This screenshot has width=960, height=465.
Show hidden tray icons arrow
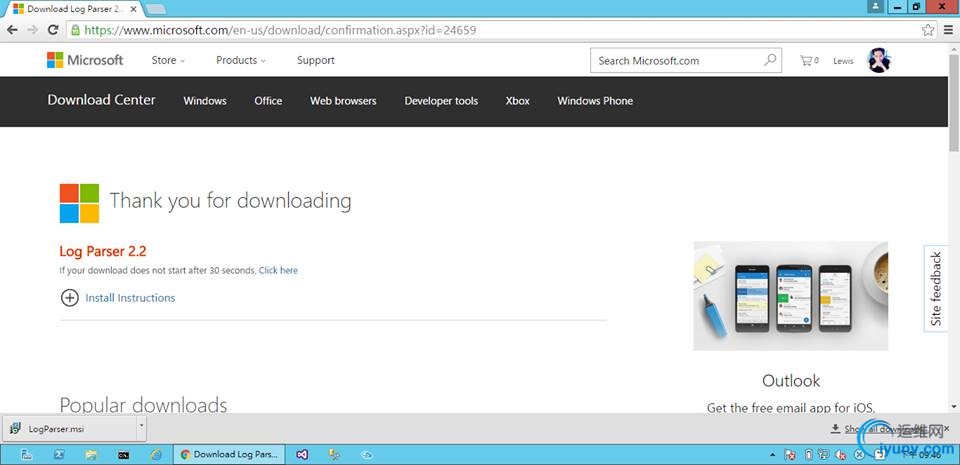click(x=773, y=455)
